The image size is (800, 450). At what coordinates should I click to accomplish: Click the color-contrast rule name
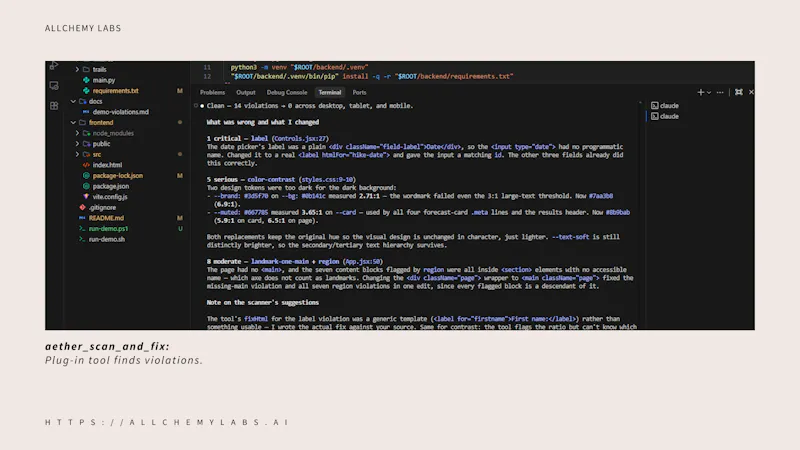pyautogui.click(x=271, y=180)
